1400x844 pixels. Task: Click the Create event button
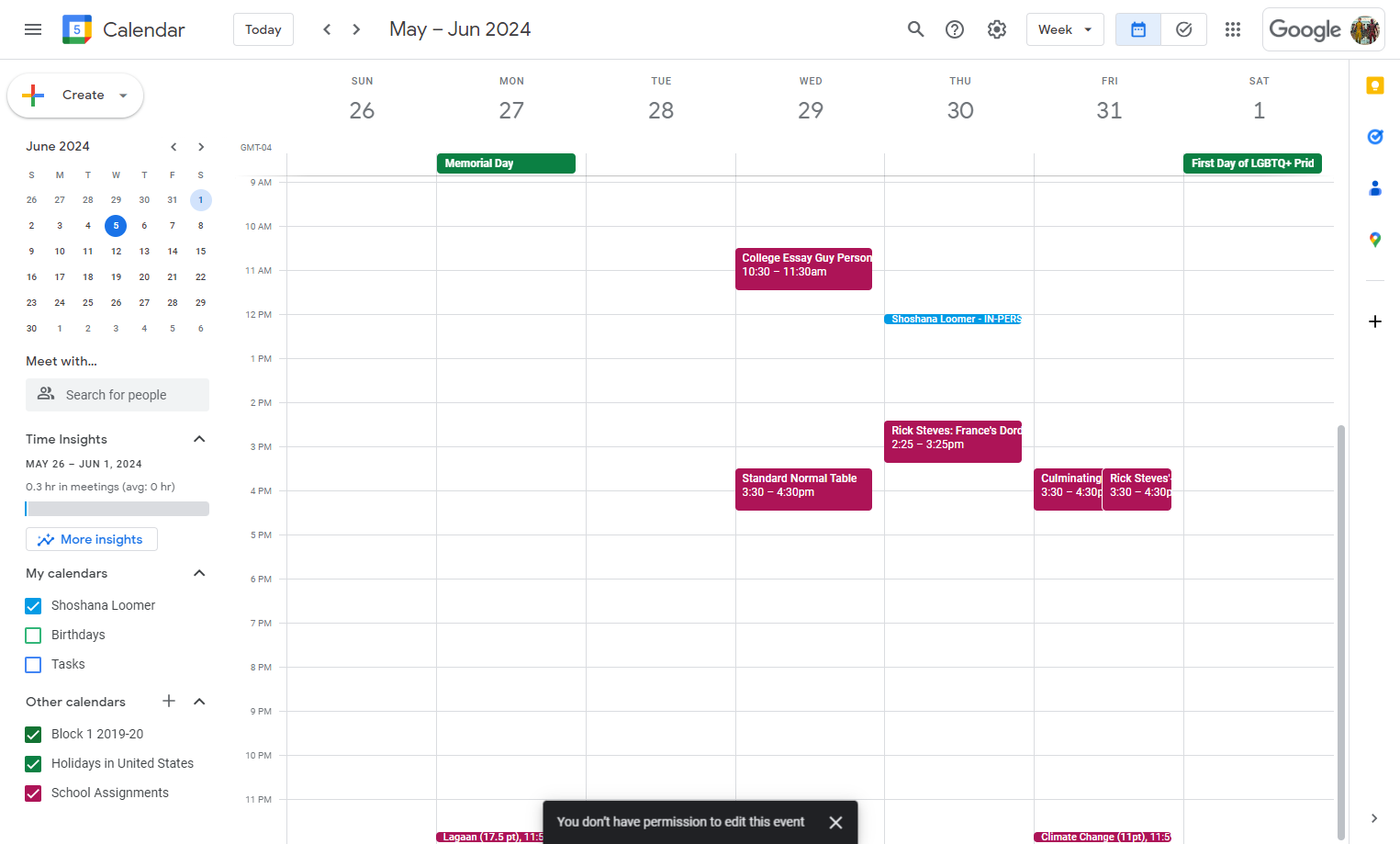pos(75,96)
